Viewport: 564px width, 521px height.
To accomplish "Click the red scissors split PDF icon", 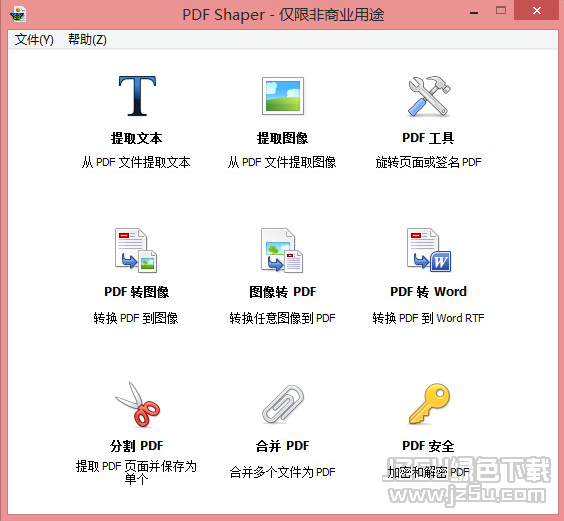I will coord(137,404).
